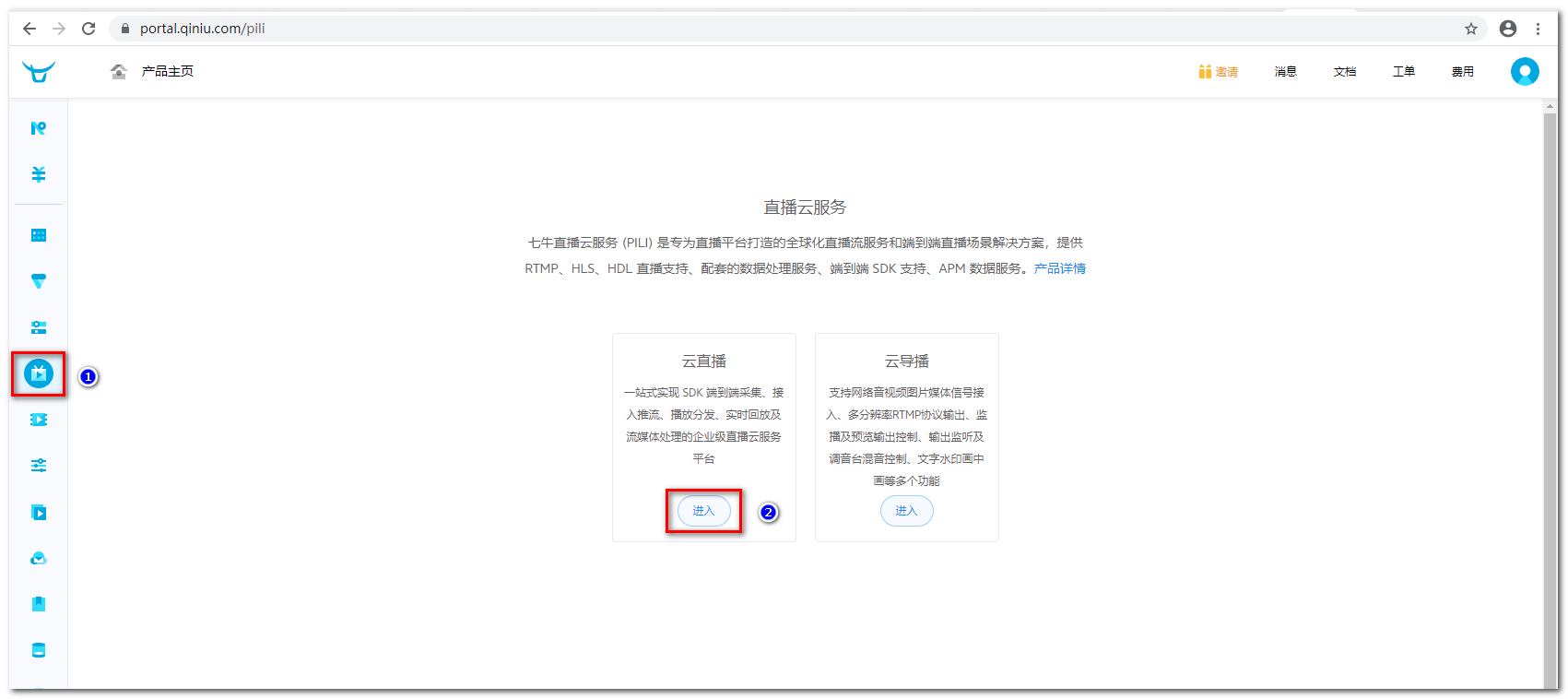Click the Qiniu bull logo

point(39,72)
